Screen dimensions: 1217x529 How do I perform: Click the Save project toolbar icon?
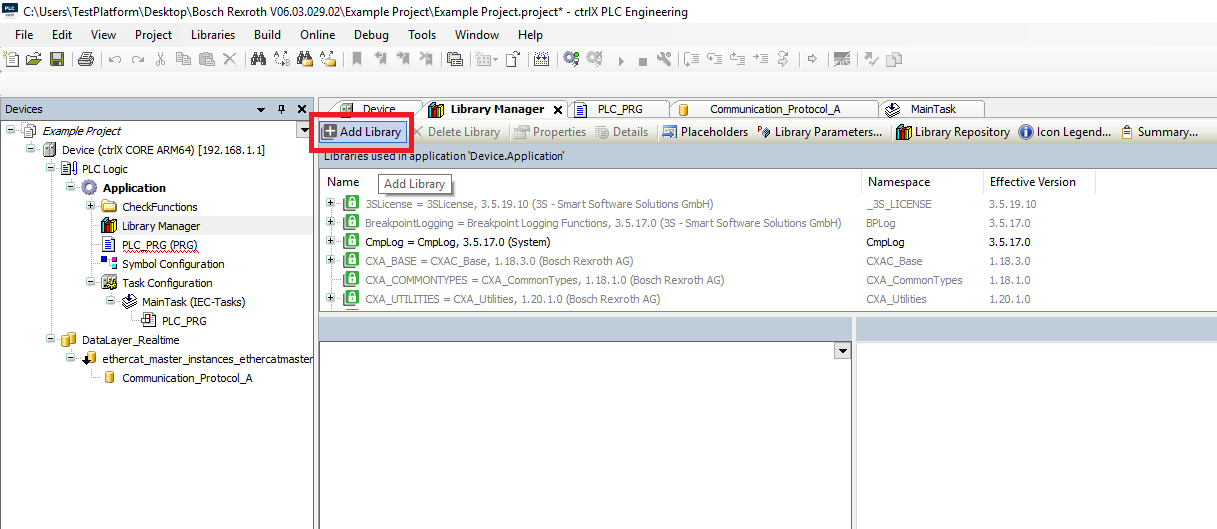tap(57, 59)
